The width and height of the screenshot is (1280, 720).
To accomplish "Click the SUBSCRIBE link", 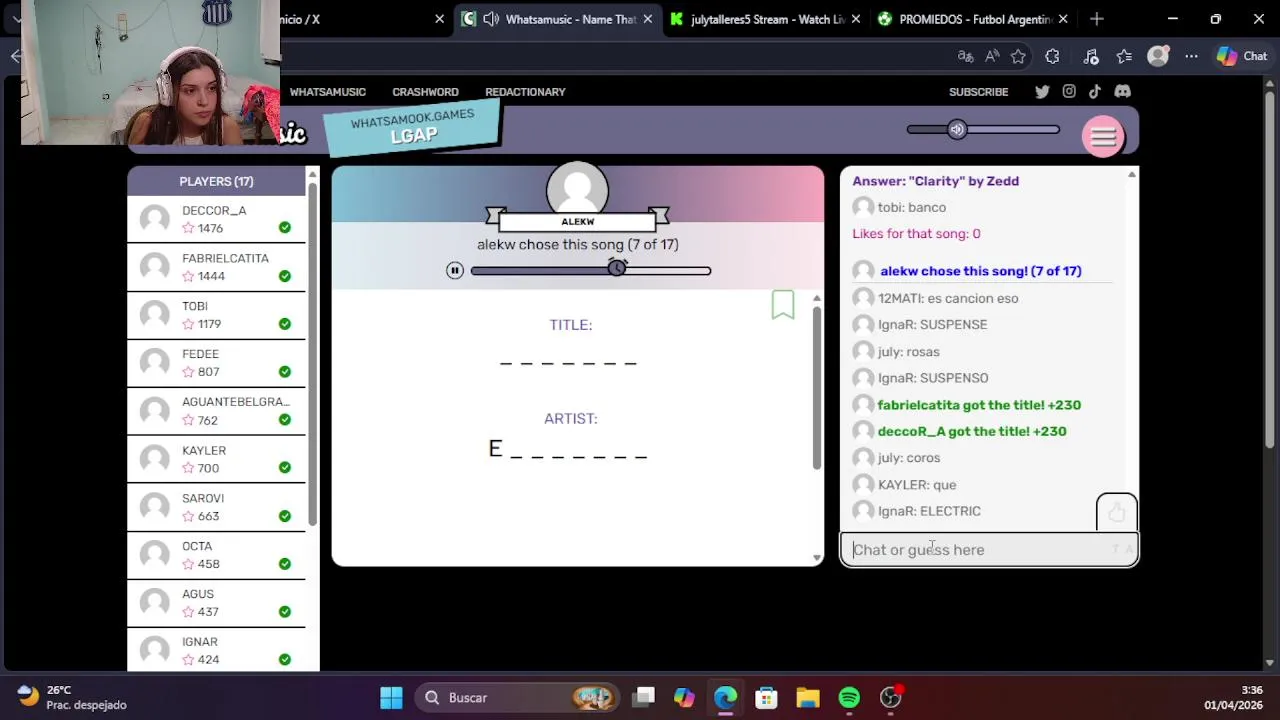I will point(978,92).
